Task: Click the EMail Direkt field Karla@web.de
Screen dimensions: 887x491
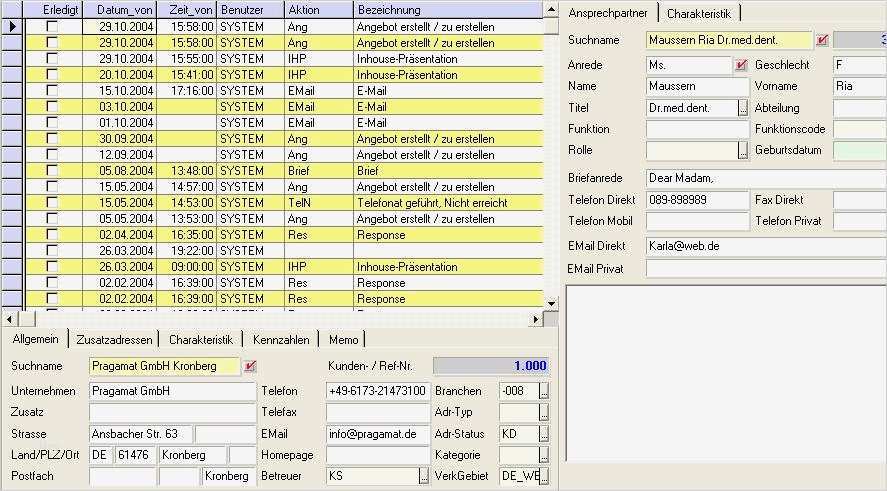Action: pos(766,246)
